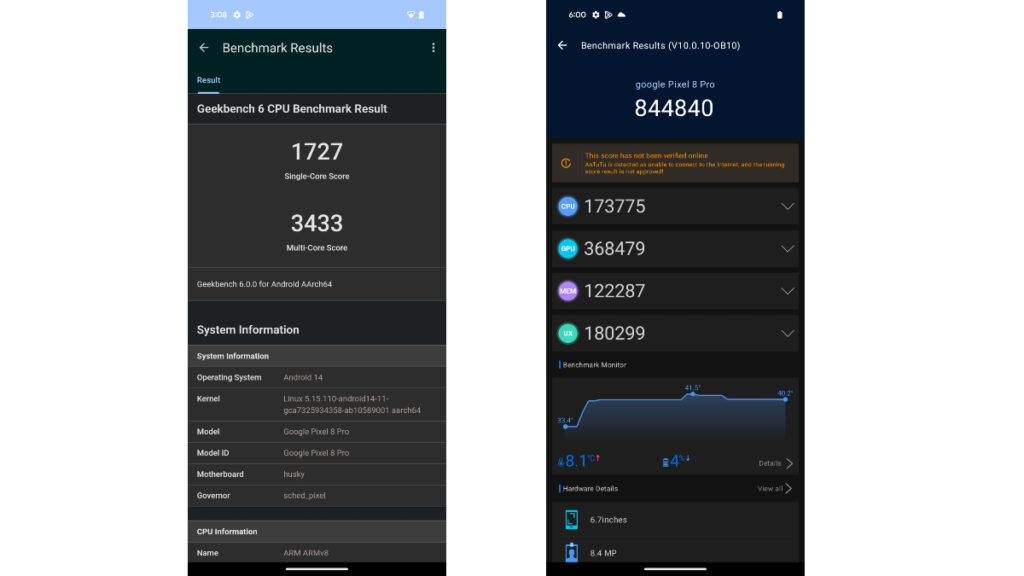Tap the phone screen size icon beside 6.7inches
The image size is (1024, 576).
coord(571,519)
